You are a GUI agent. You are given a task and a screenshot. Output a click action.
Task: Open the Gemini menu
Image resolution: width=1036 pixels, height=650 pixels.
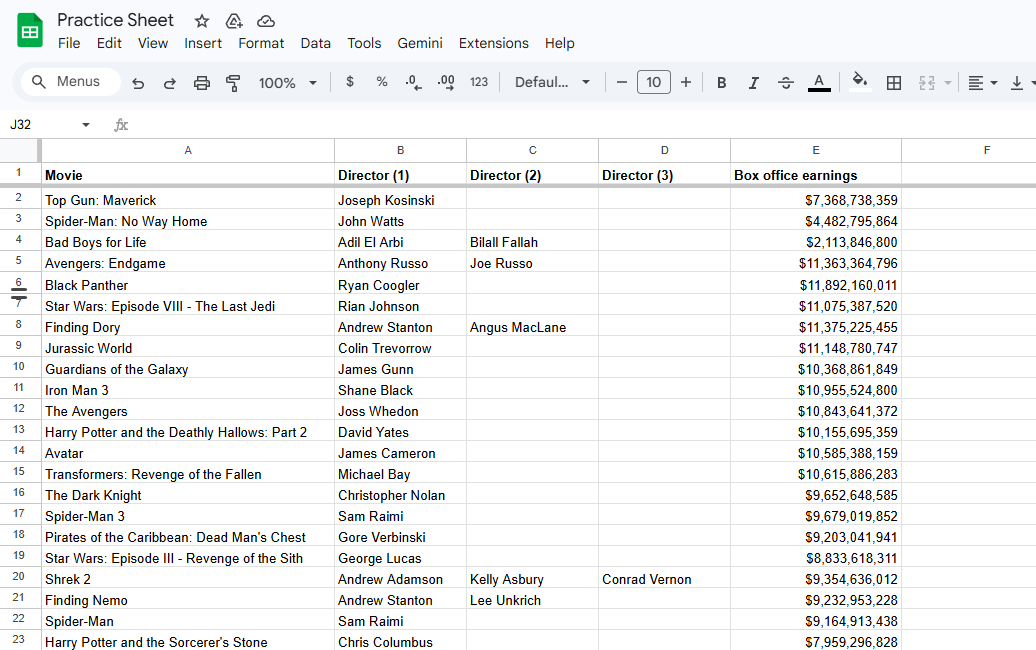tap(419, 43)
